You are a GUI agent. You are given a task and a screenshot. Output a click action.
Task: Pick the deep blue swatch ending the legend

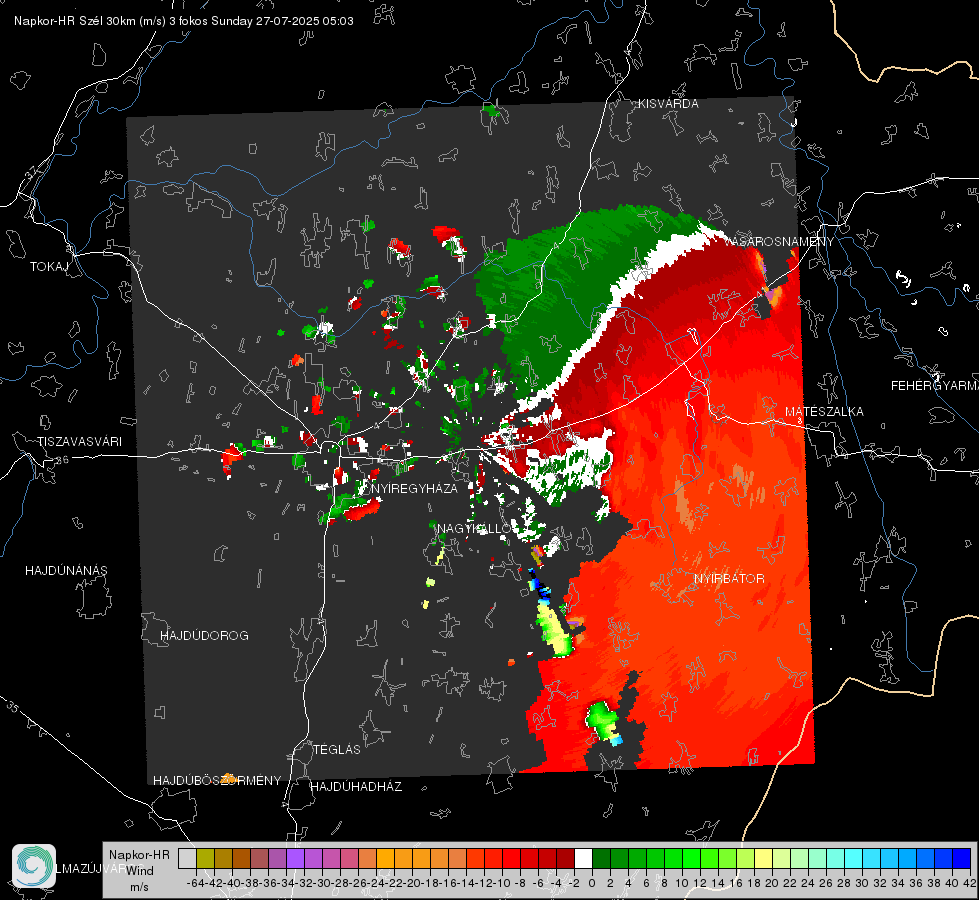pos(962,858)
